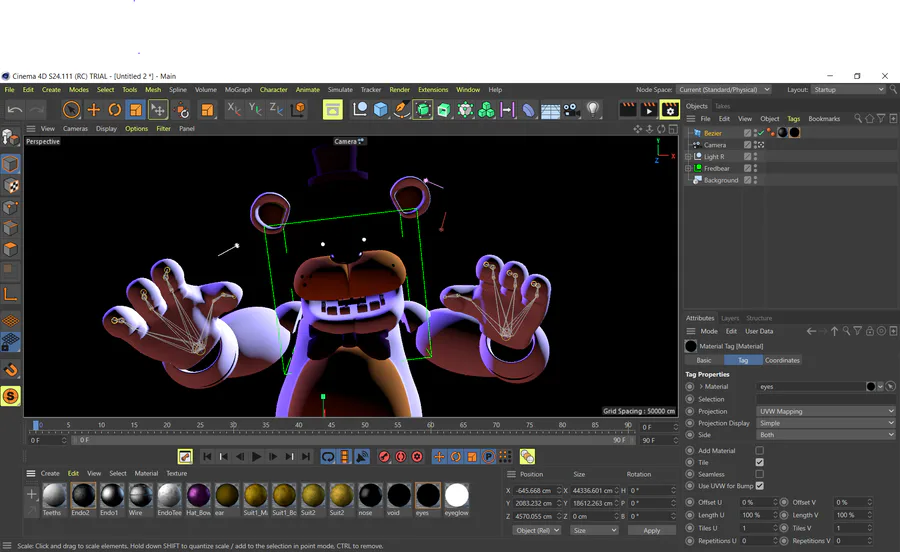
Task: Open the Character menu
Action: [x=273, y=90]
